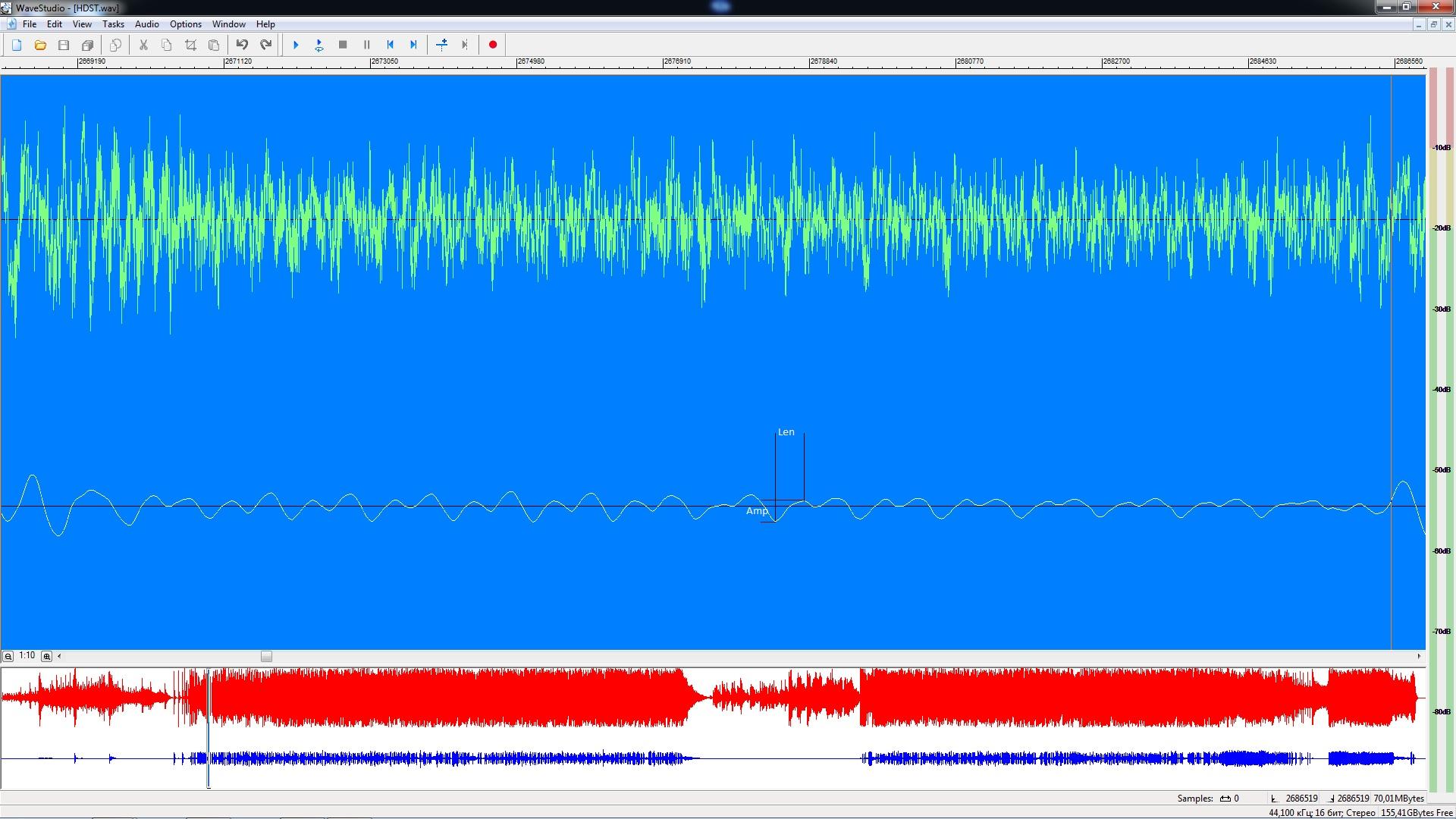The width and height of the screenshot is (1456, 819).
Task: Click the -10dB label on the level meter
Action: pos(1441,148)
